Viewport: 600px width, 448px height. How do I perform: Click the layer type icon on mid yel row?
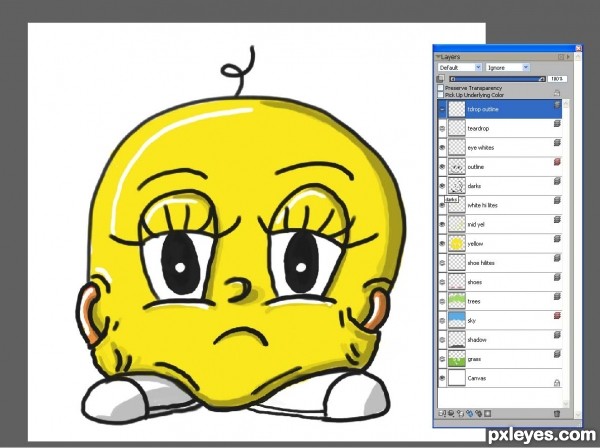click(557, 219)
